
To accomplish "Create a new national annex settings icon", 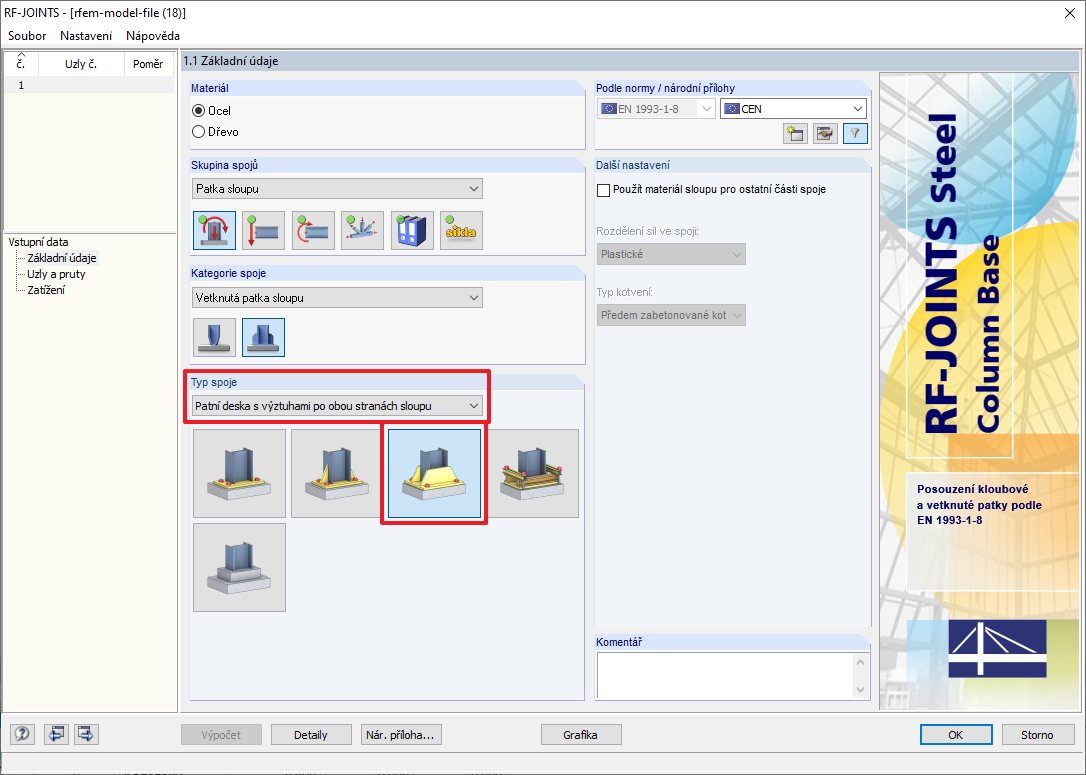I will [795, 133].
